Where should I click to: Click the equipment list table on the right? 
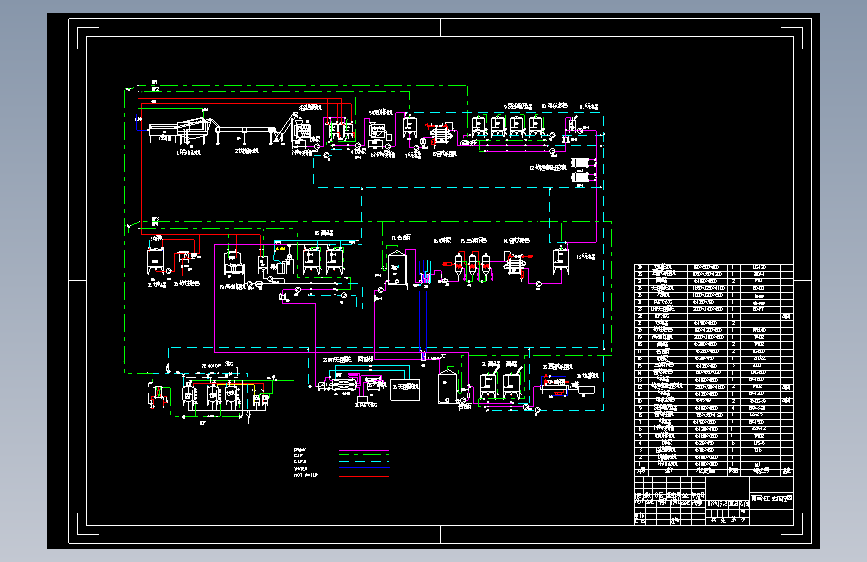click(713, 370)
